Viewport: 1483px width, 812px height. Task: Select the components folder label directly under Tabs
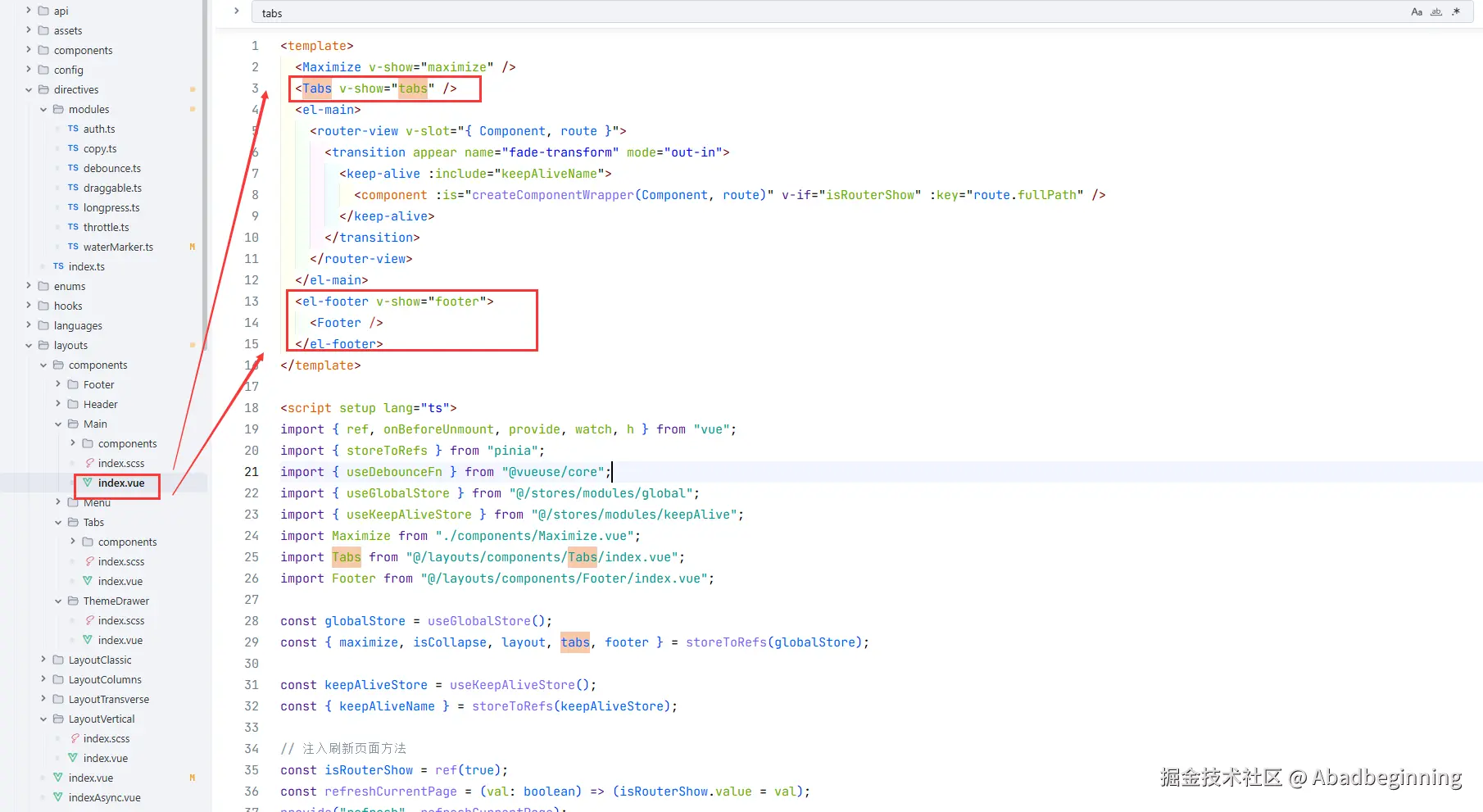pos(128,542)
